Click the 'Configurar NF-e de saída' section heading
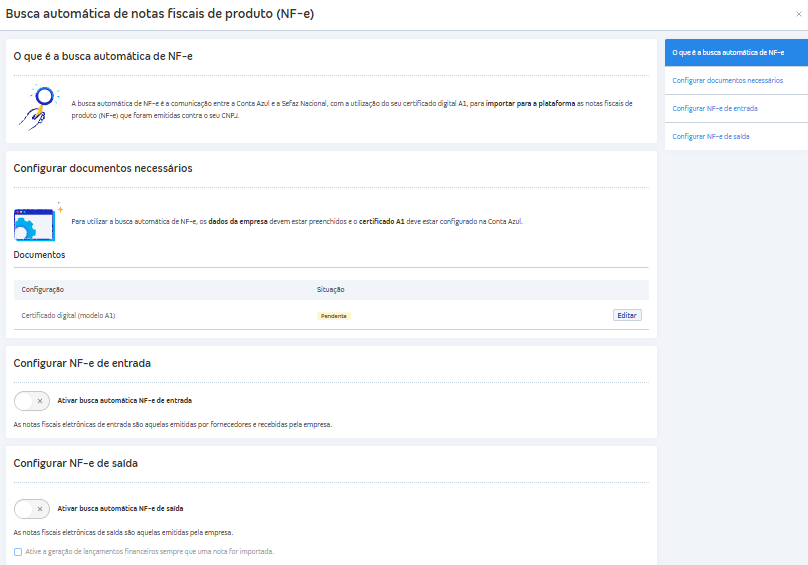 75,463
